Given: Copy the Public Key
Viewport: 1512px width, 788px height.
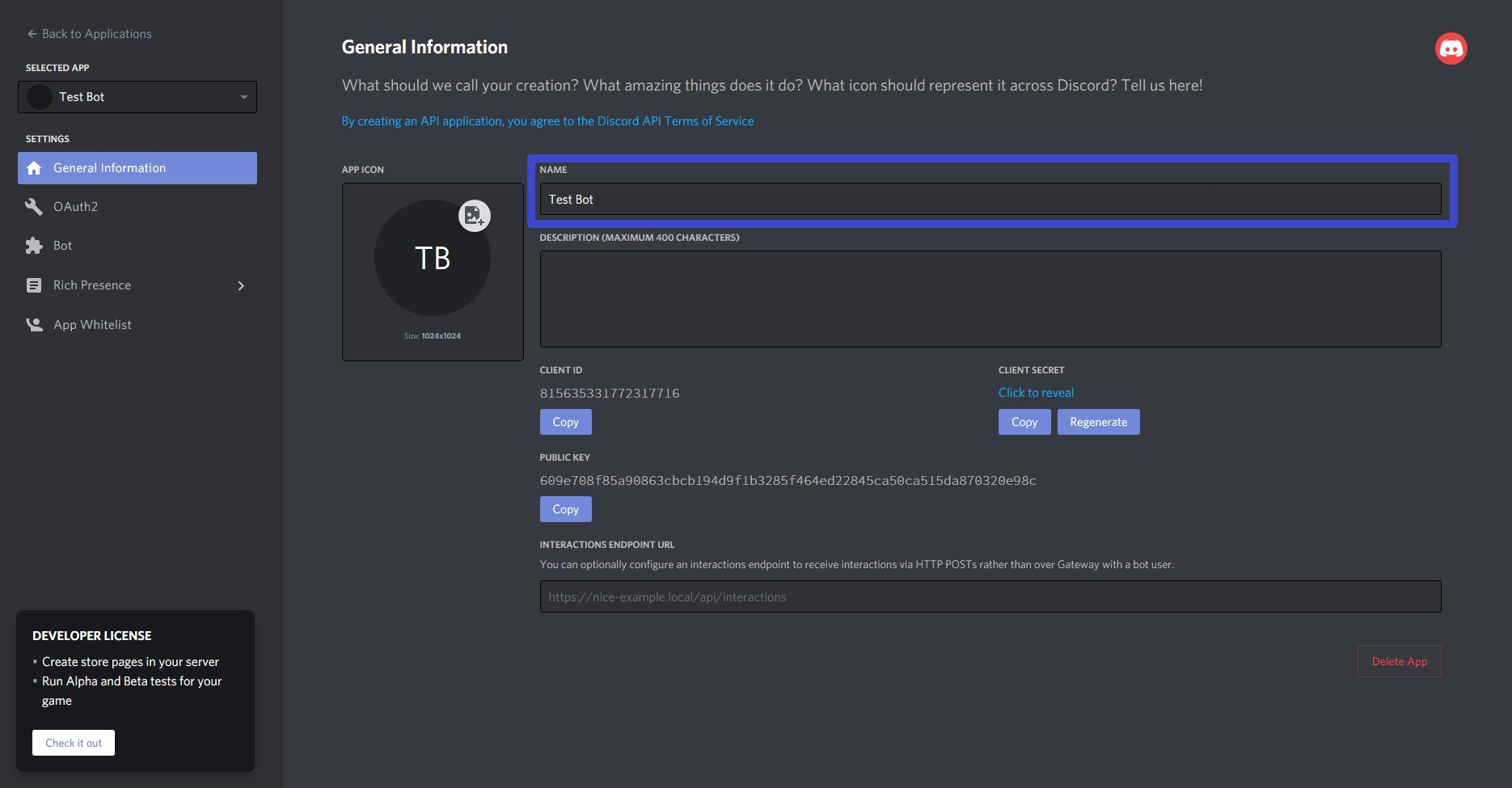Looking at the screenshot, I should point(565,509).
